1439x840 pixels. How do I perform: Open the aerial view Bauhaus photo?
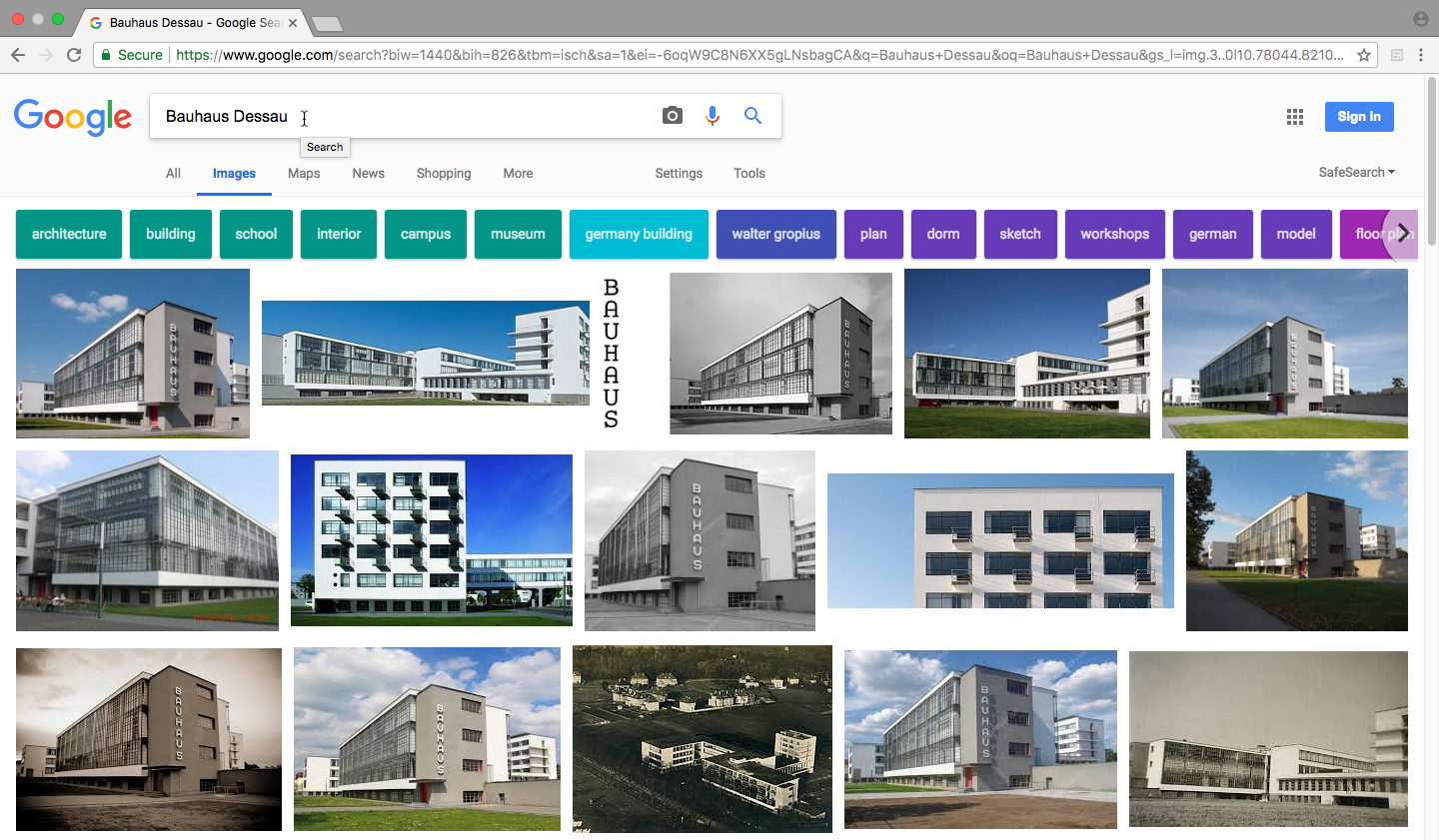click(x=702, y=738)
